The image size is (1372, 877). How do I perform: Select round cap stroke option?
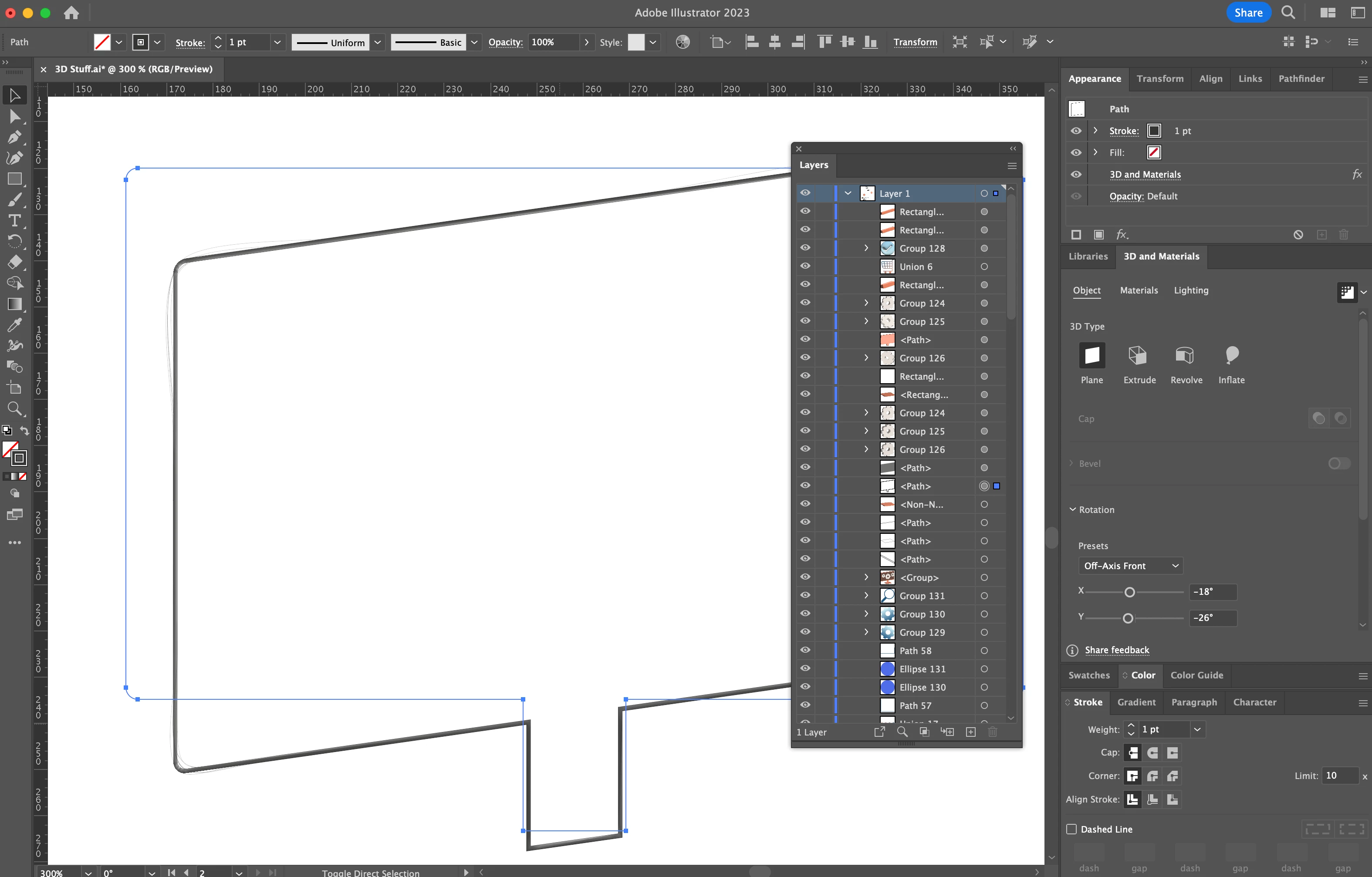[1152, 753]
